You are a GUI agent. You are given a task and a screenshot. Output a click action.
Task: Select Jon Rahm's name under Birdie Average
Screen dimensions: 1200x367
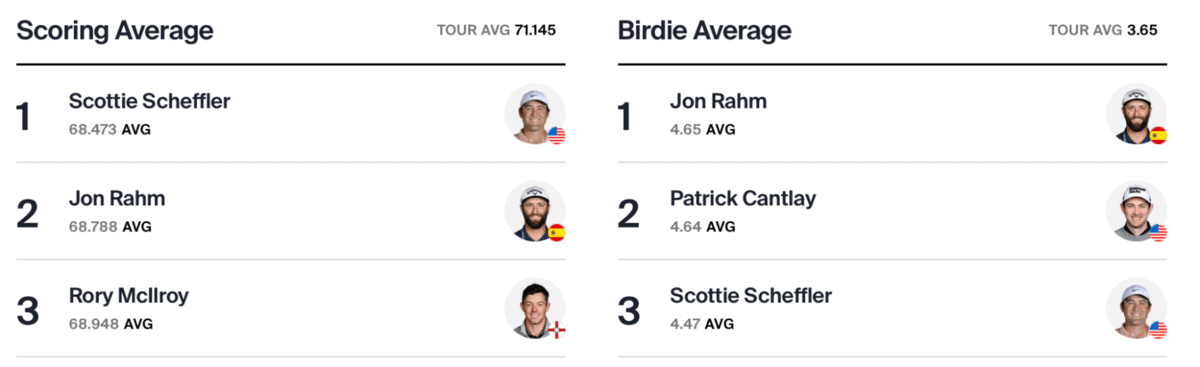[x=718, y=101]
